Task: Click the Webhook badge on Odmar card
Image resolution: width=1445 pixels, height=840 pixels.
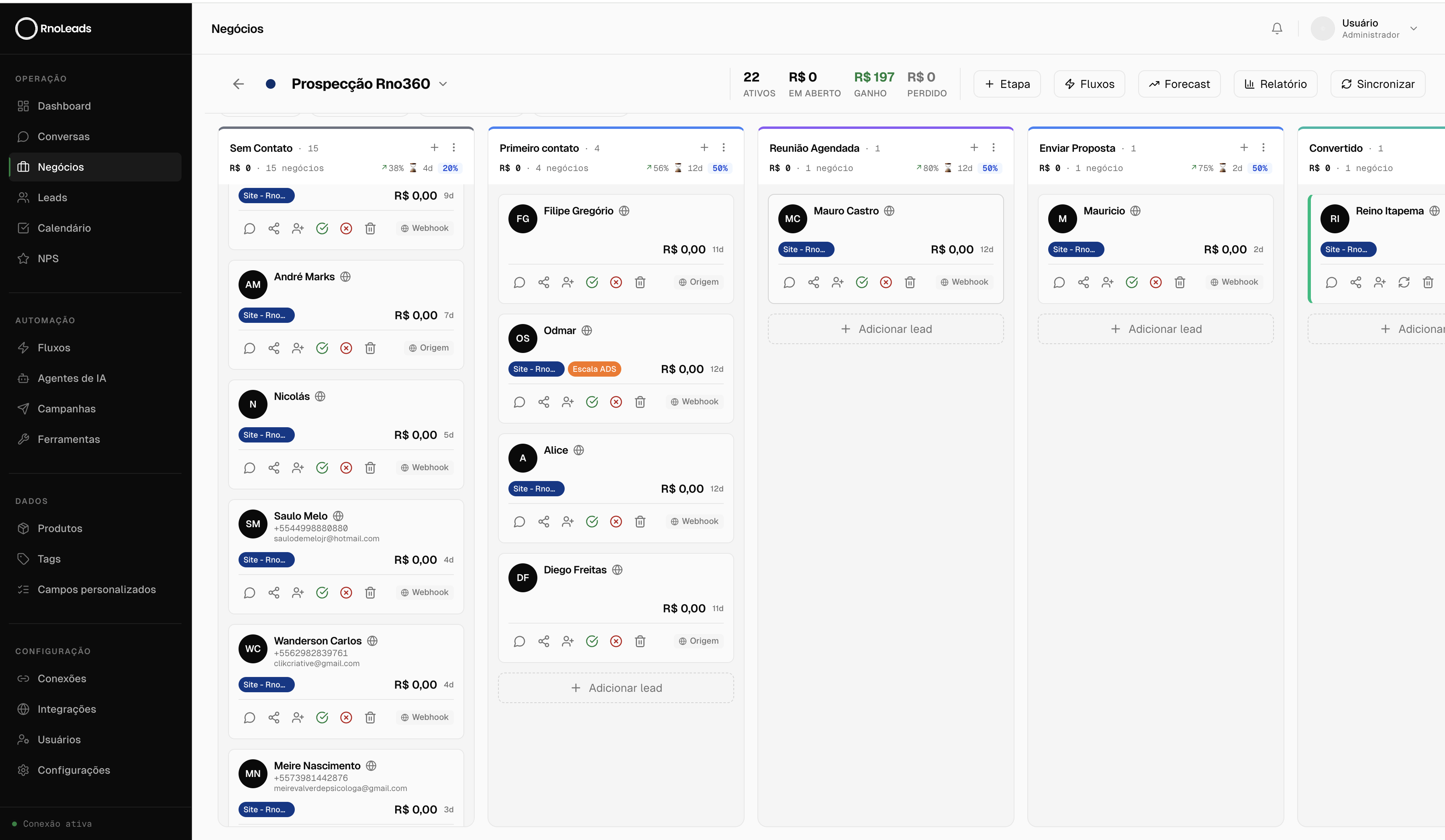Action: coord(694,402)
